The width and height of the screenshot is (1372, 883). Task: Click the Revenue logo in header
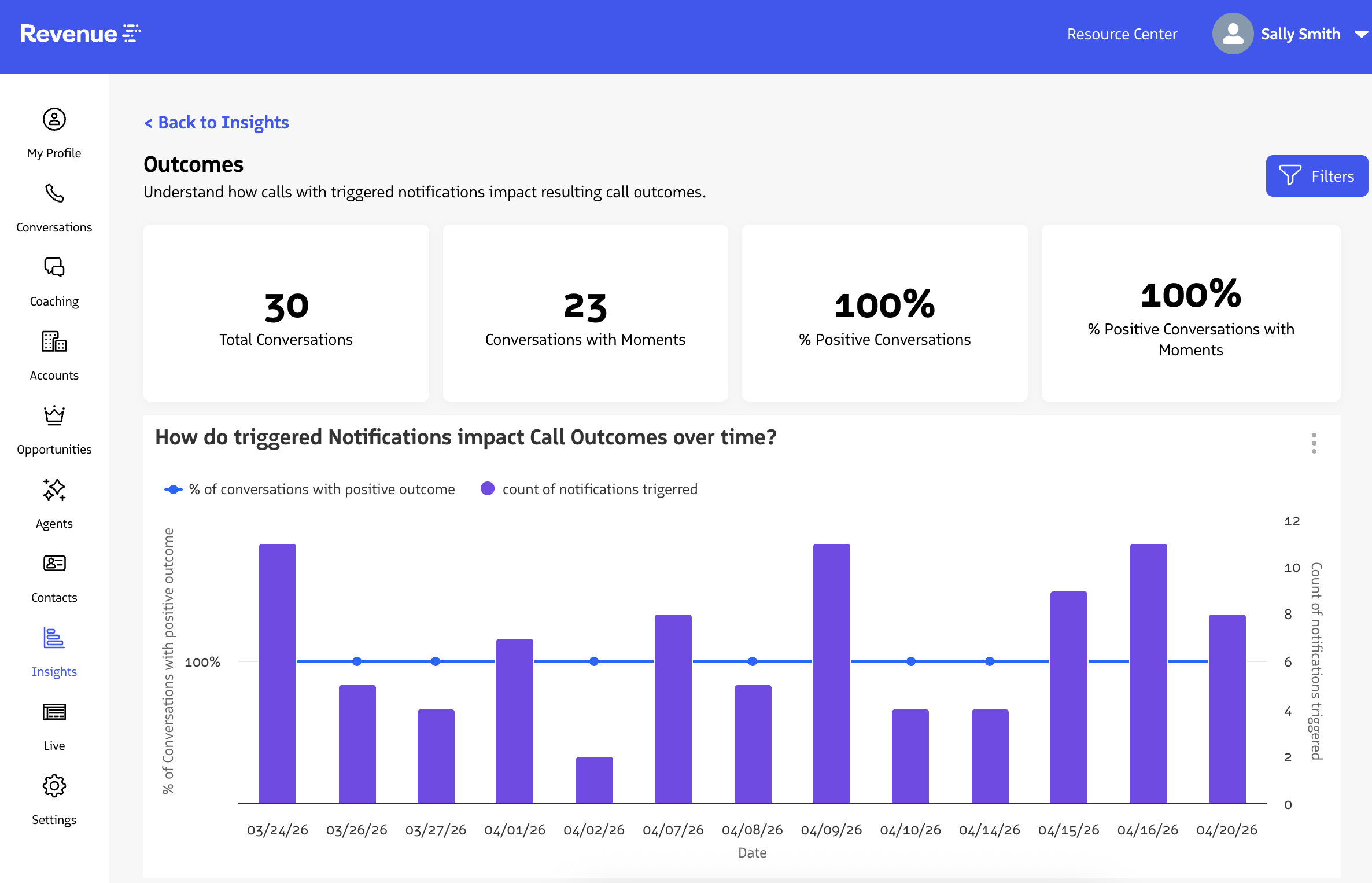tap(80, 34)
